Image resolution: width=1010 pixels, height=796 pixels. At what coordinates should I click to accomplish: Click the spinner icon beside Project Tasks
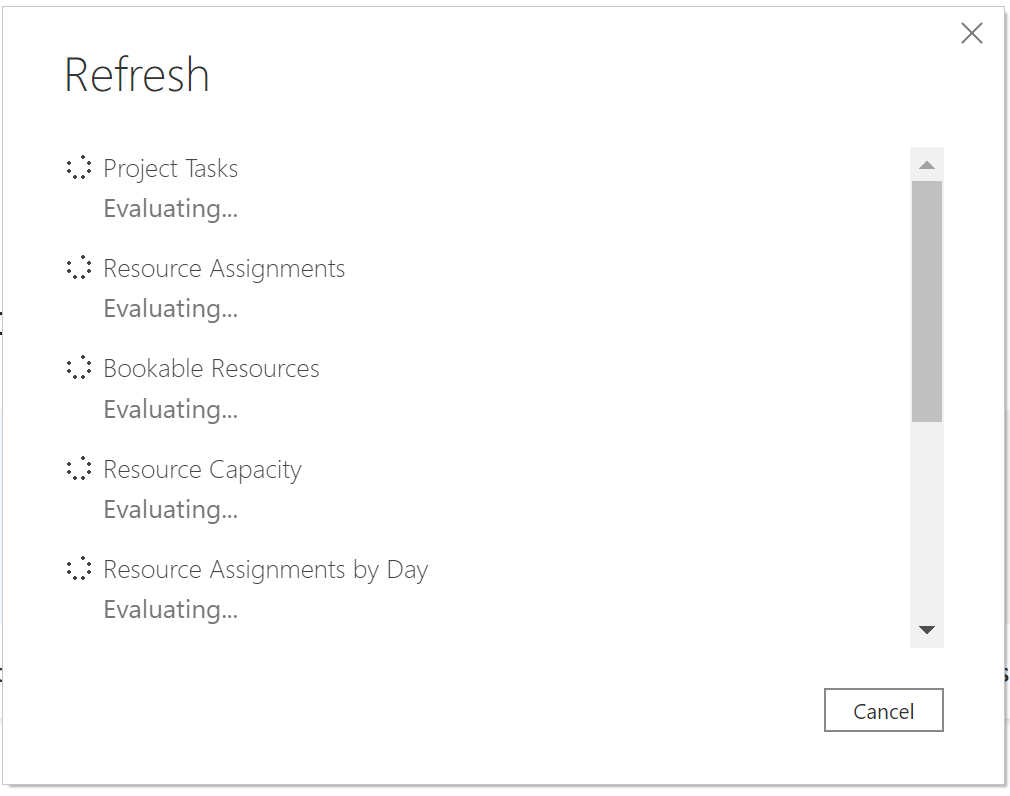[x=79, y=168]
